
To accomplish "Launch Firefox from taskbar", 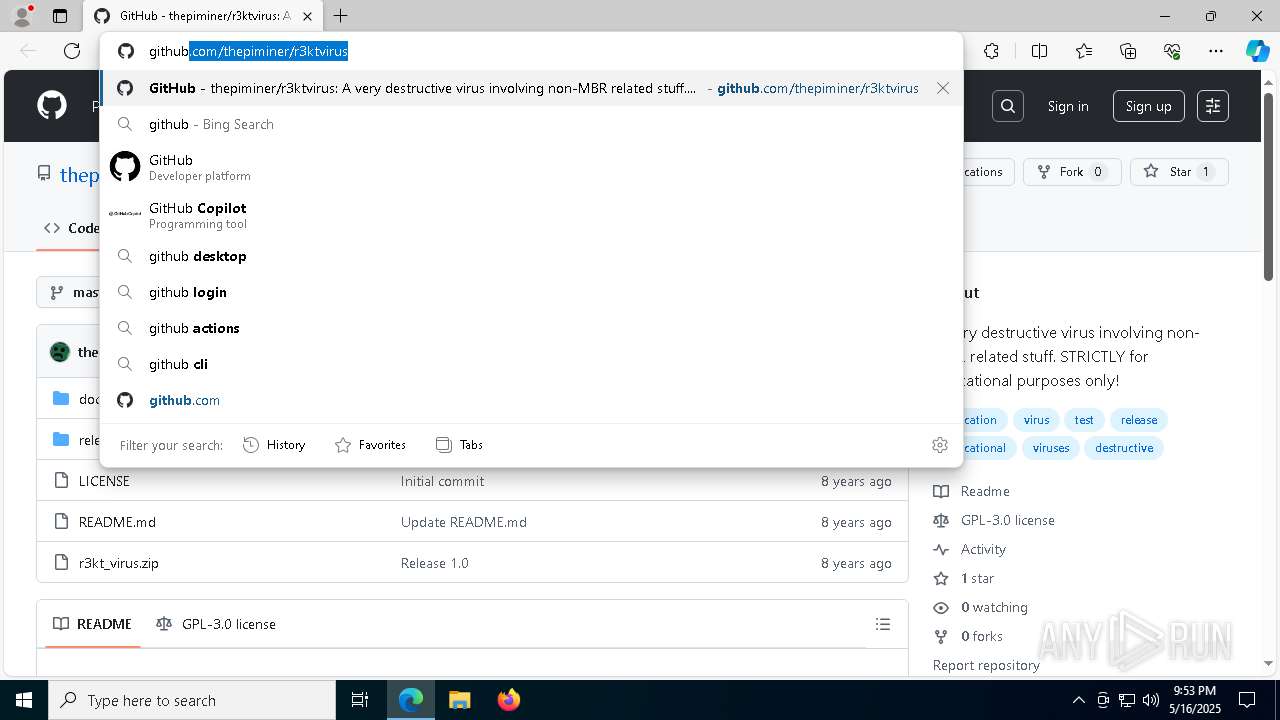I will 509,700.
